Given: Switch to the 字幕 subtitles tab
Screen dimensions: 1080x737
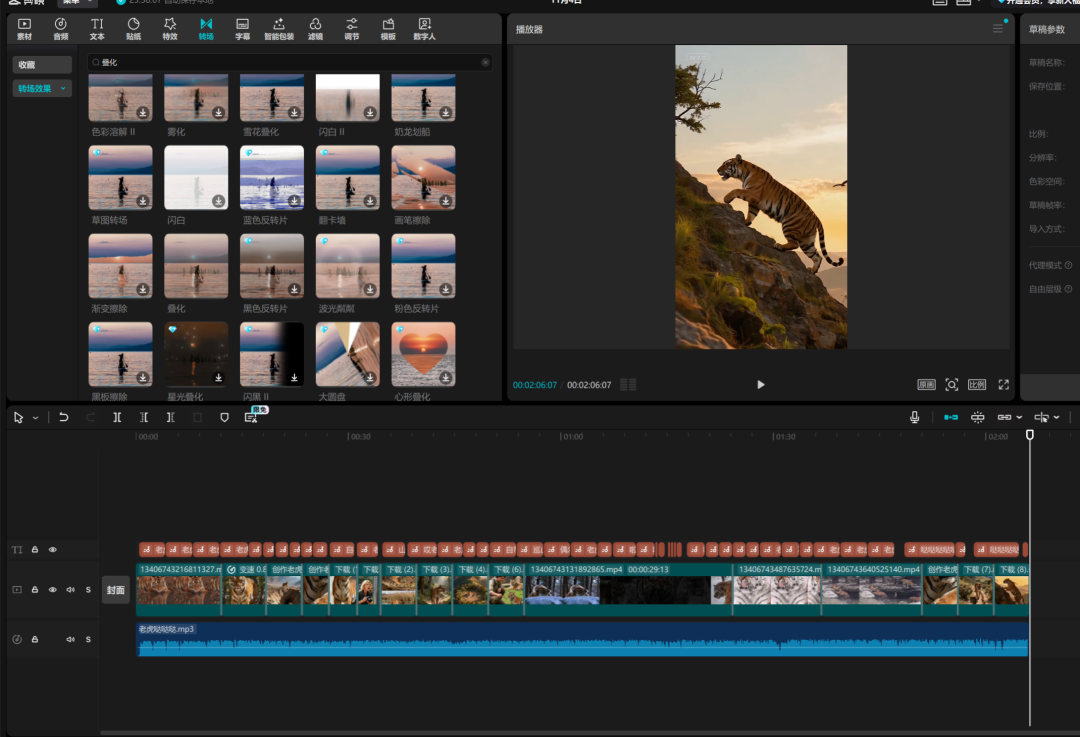Looking at the screenshot, I should tap(242, 28).
